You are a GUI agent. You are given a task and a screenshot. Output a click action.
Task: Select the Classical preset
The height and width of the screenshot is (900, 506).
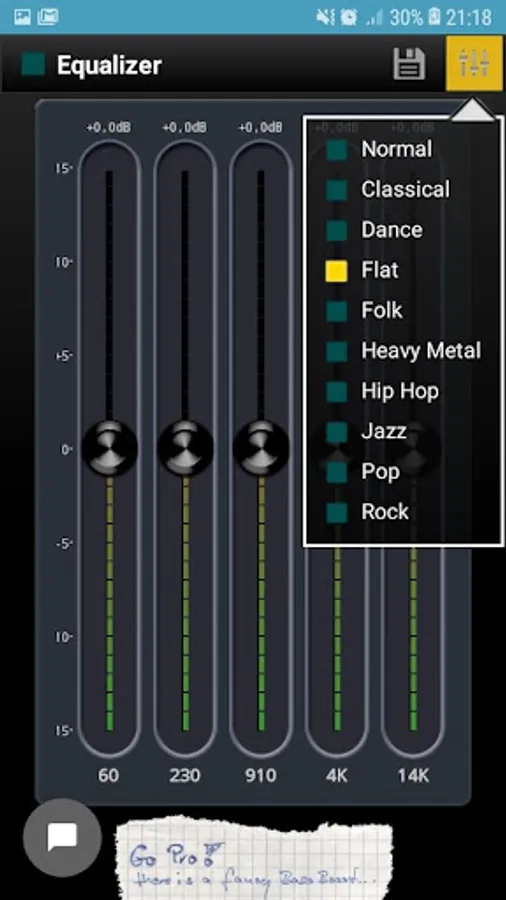tap(405, 190)
